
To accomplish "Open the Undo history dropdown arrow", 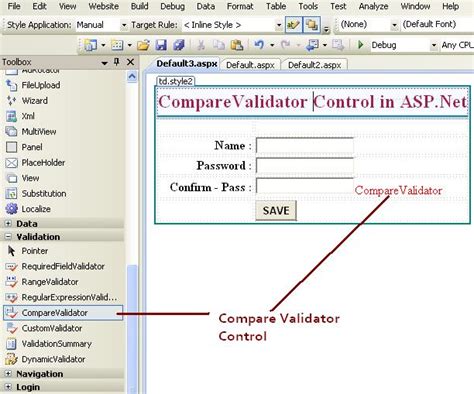I will (x=272, y=45).
